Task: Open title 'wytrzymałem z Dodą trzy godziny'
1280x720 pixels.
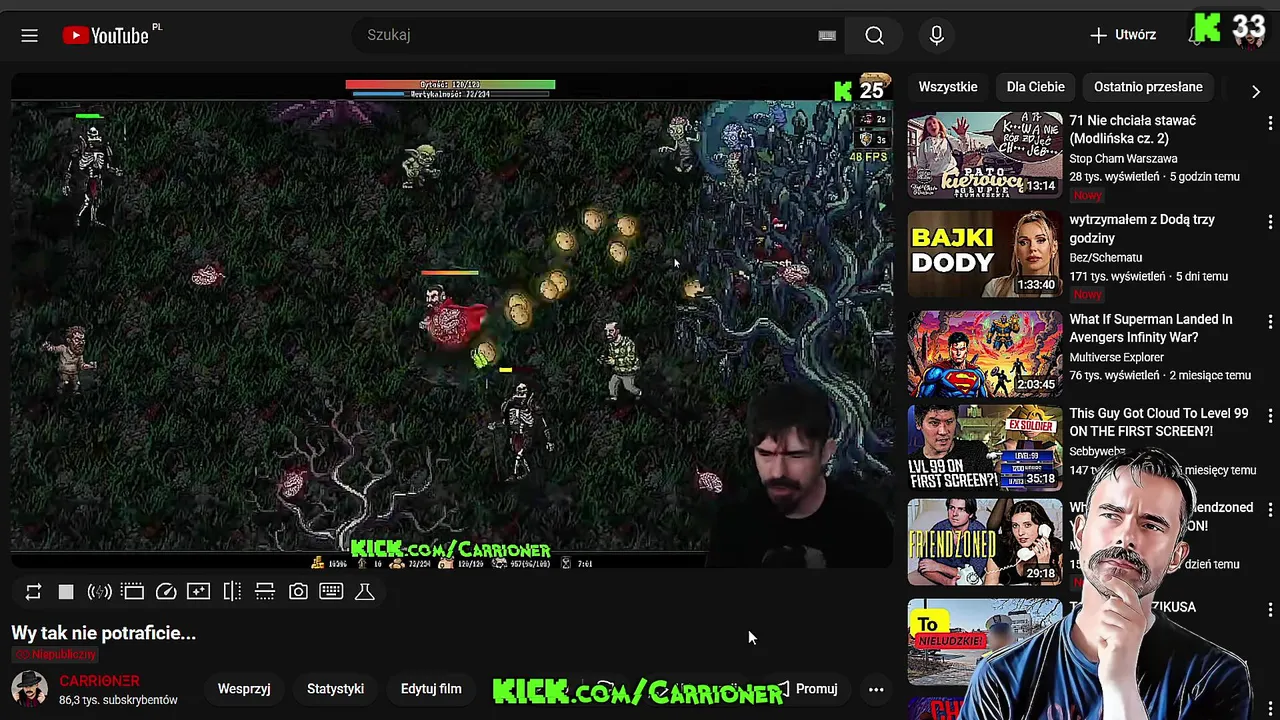Action: click(x=1142, y=229)
